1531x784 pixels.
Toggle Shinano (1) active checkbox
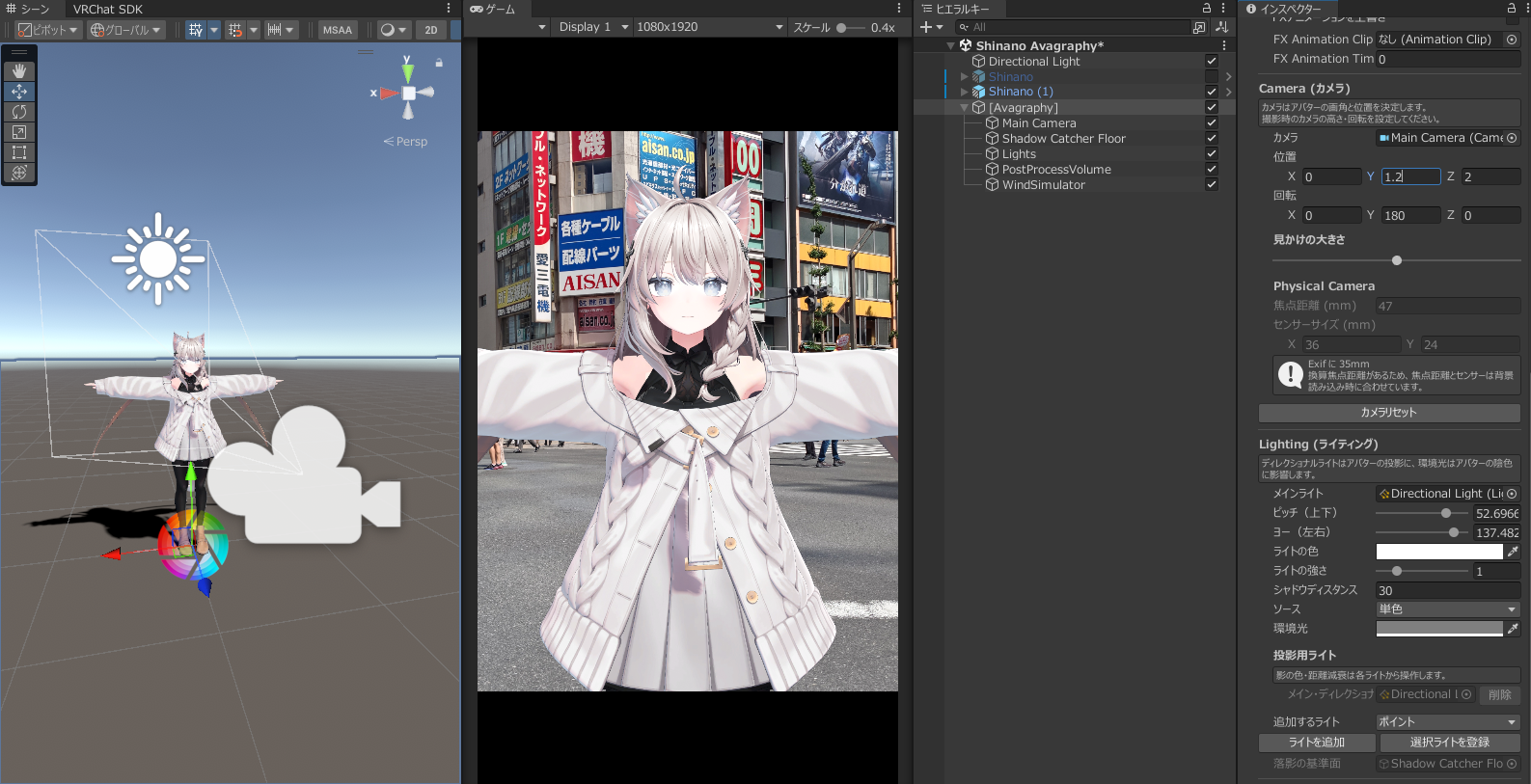[x=1212, y=92]
